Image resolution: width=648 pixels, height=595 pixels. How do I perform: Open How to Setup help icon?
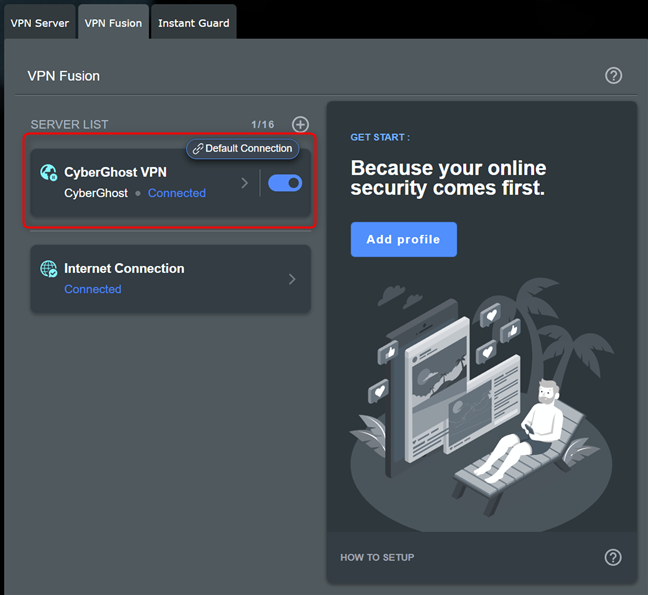pyautogui.click(x=613, y=557)
